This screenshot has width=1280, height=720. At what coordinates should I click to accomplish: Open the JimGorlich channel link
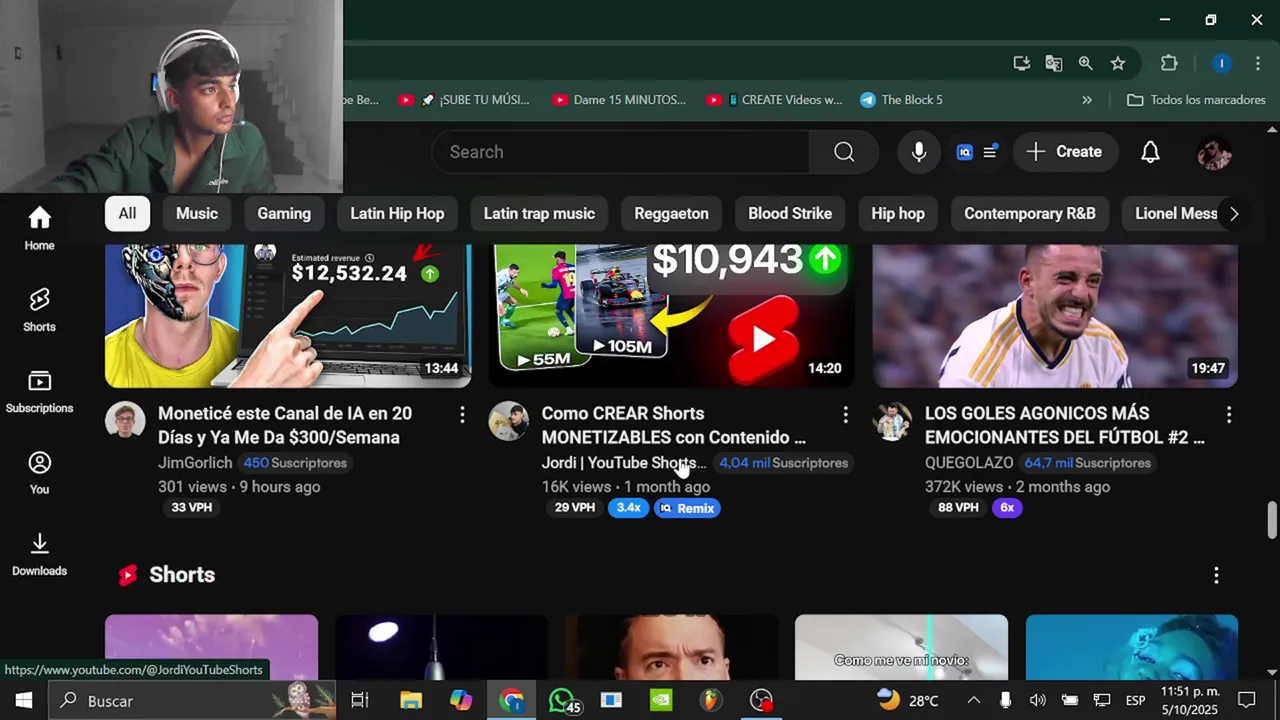[x=195, y=463]
